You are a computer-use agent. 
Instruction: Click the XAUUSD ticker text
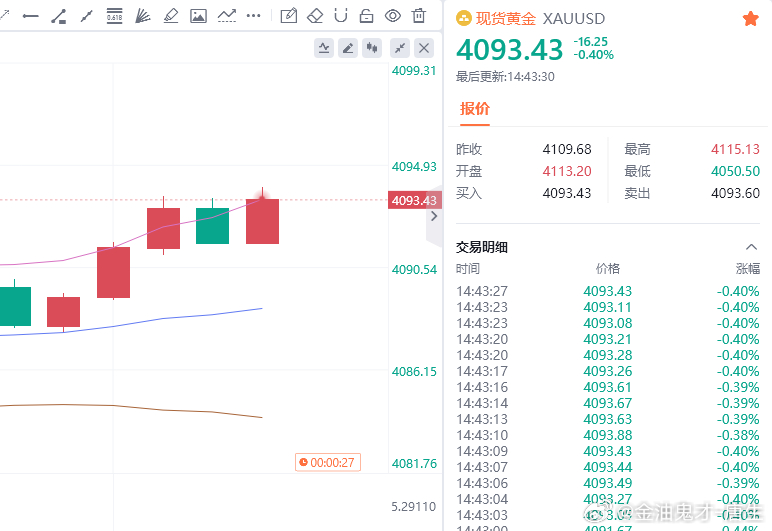(574, 19)
